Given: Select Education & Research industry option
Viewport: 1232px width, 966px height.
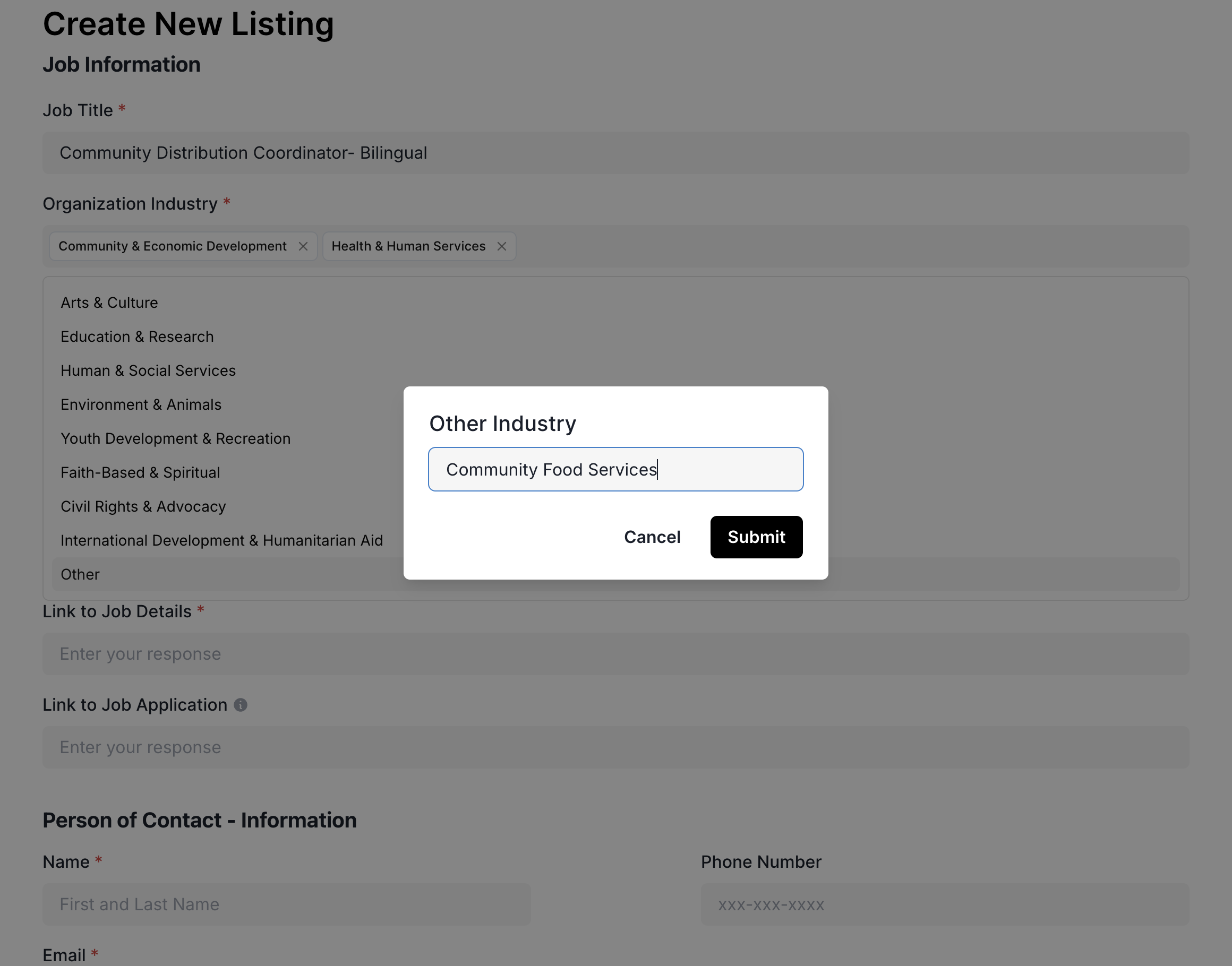Looking at the screenshot, I should (615, 337).
